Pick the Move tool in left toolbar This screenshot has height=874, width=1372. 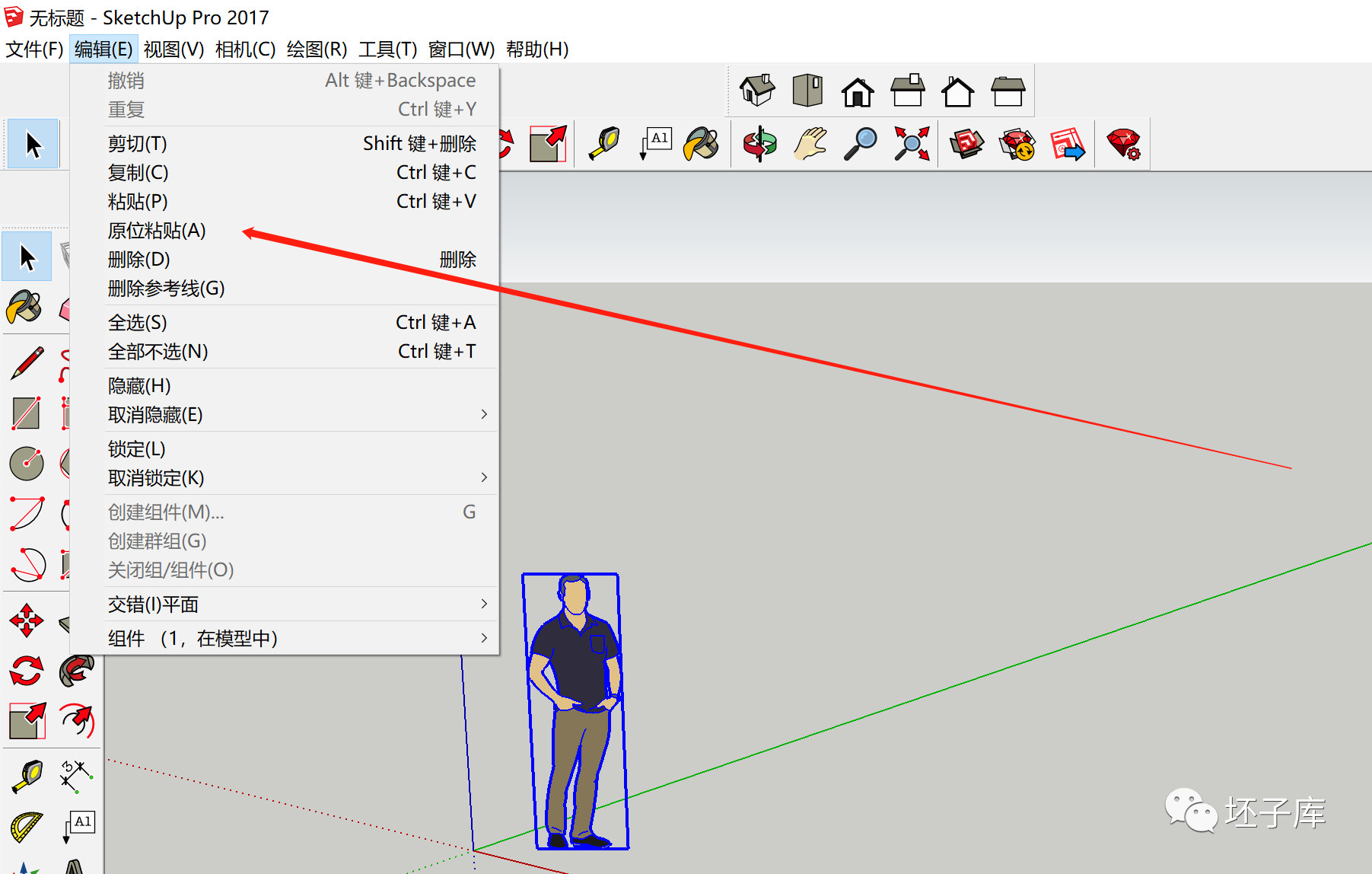click(27, 620)
